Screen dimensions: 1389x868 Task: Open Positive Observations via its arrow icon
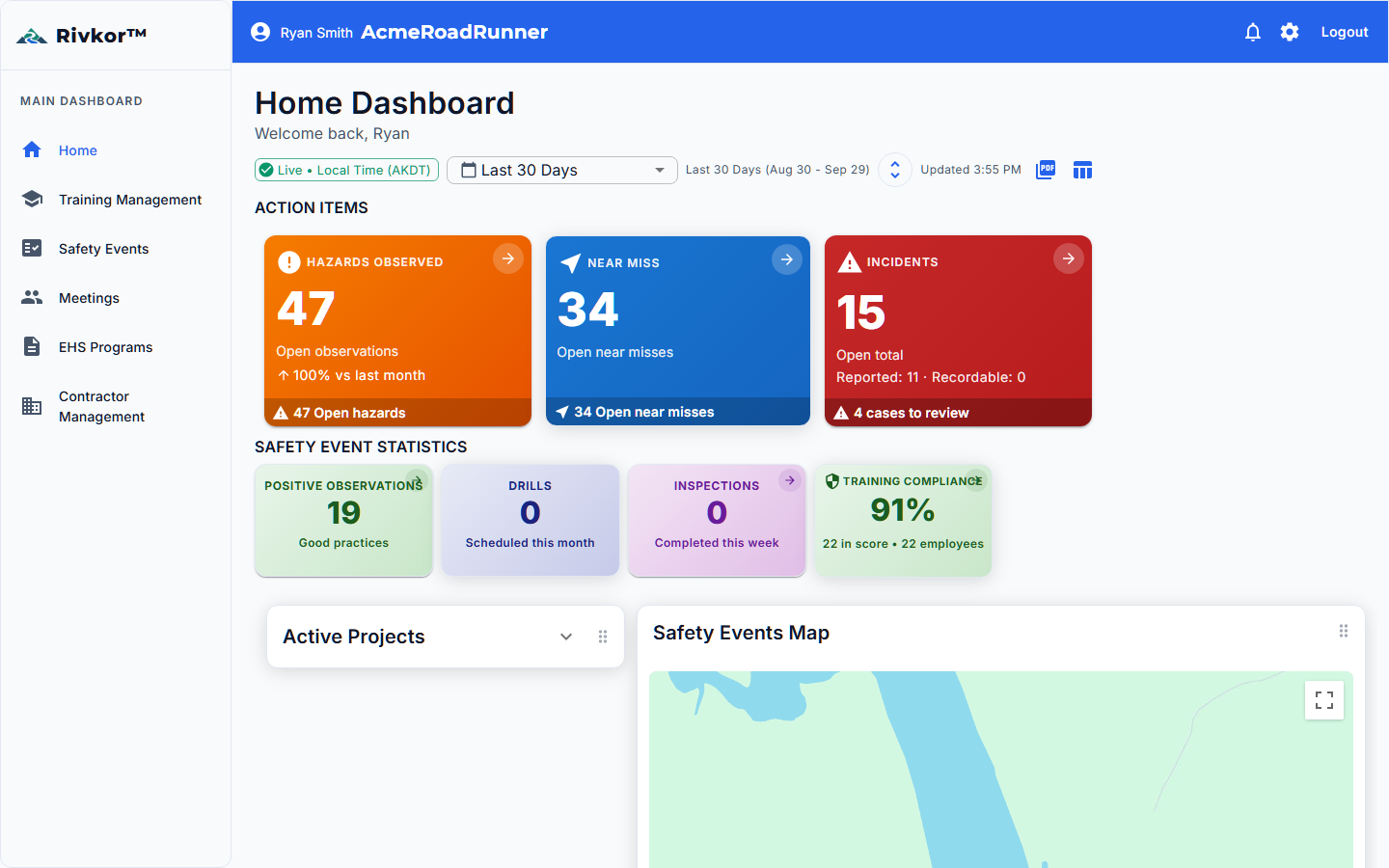(x=416, y=480)
